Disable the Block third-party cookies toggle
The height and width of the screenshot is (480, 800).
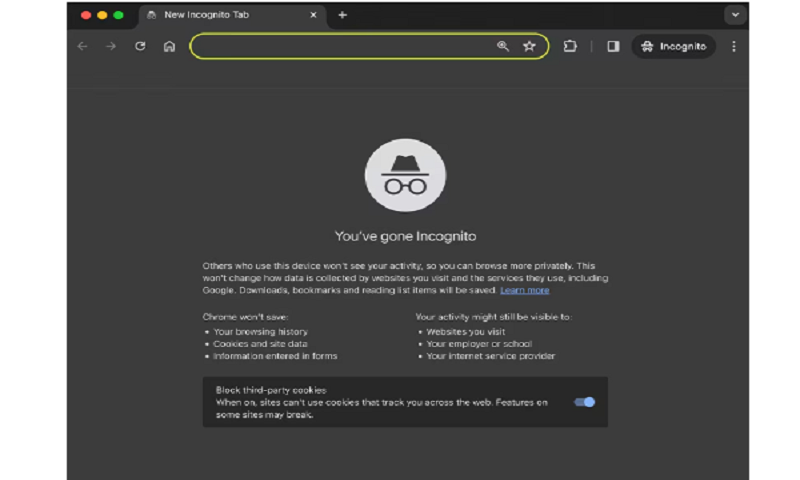584,402
